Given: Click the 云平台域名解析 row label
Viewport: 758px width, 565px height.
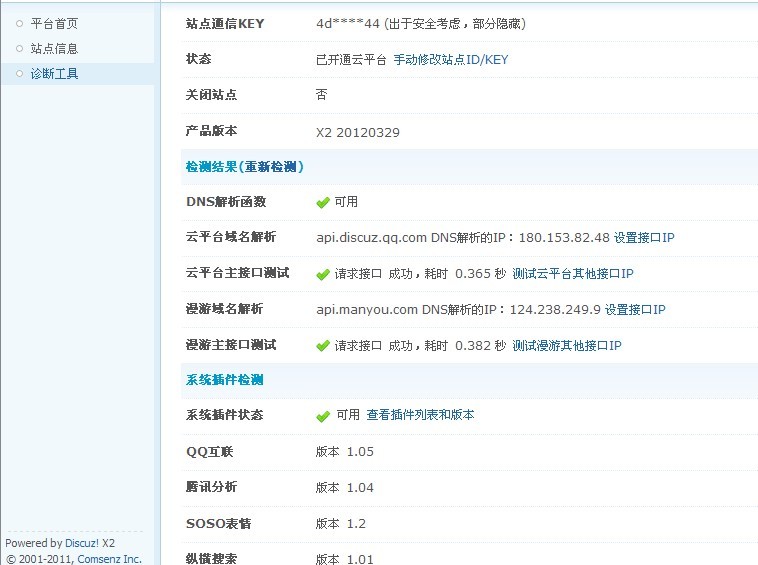Looking at the screenshot, I should click(231, 236).
